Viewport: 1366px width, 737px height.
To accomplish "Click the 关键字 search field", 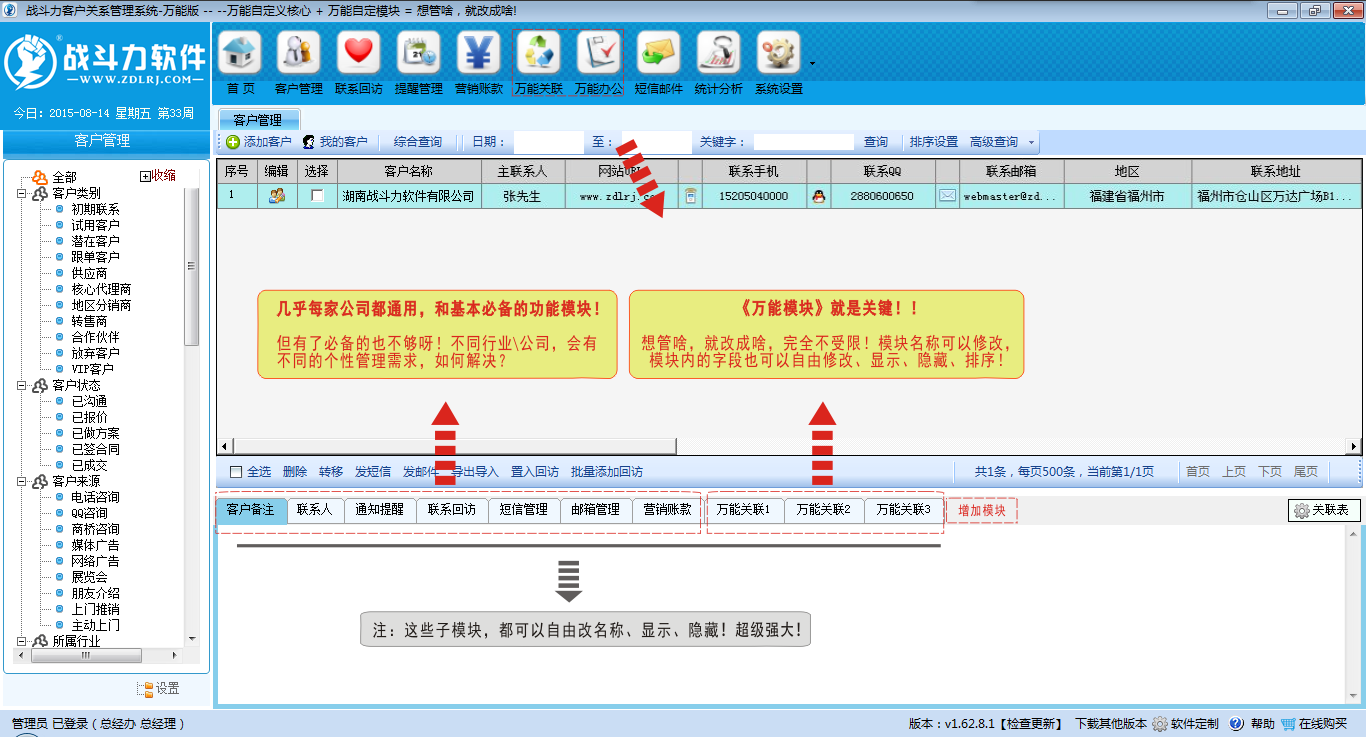I will tap(804, 142).
